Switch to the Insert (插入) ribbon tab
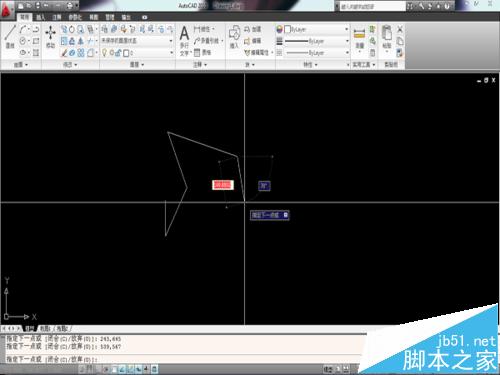The image size is (500, 375). point(41,17)
